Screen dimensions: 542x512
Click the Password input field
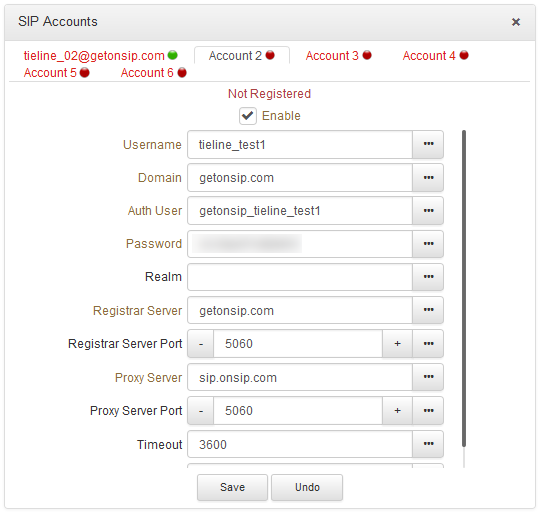click(x=300, y=244)
